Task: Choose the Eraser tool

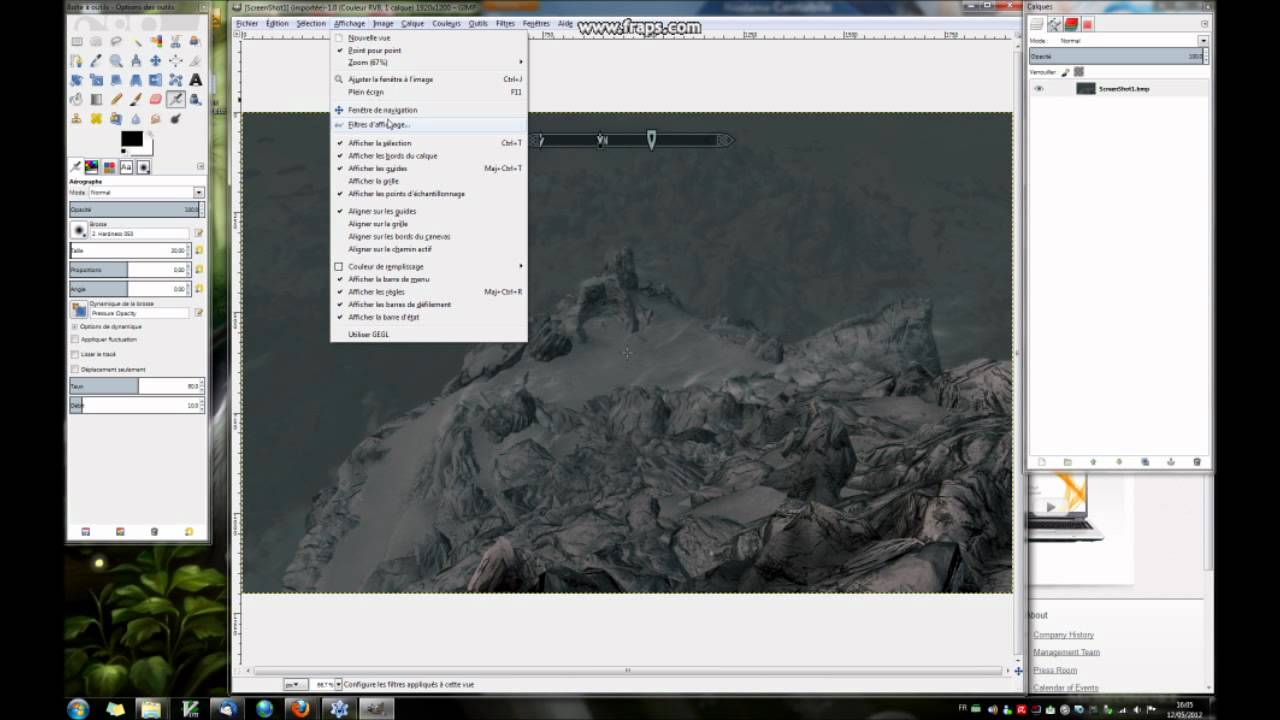Action: [156, 99]
